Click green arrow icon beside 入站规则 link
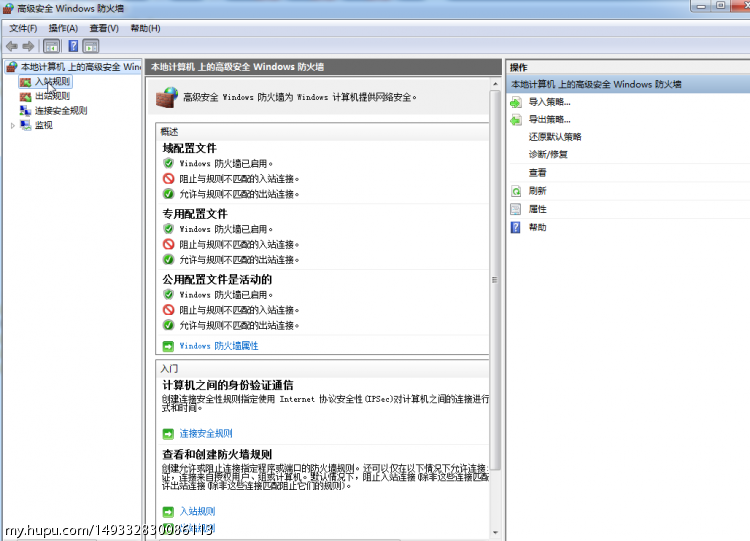The image size is (750, 541). pos(168,512)
